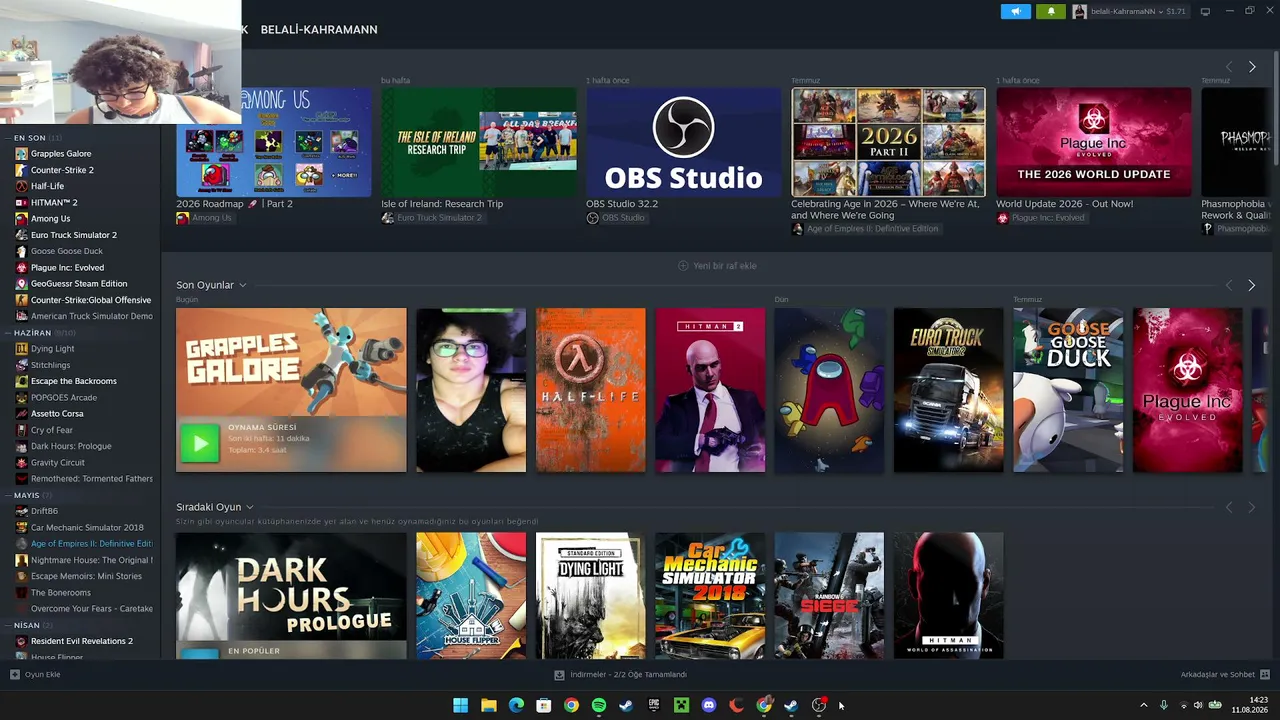
Task: Open the green notifications bell
Action: [1050, 12]
